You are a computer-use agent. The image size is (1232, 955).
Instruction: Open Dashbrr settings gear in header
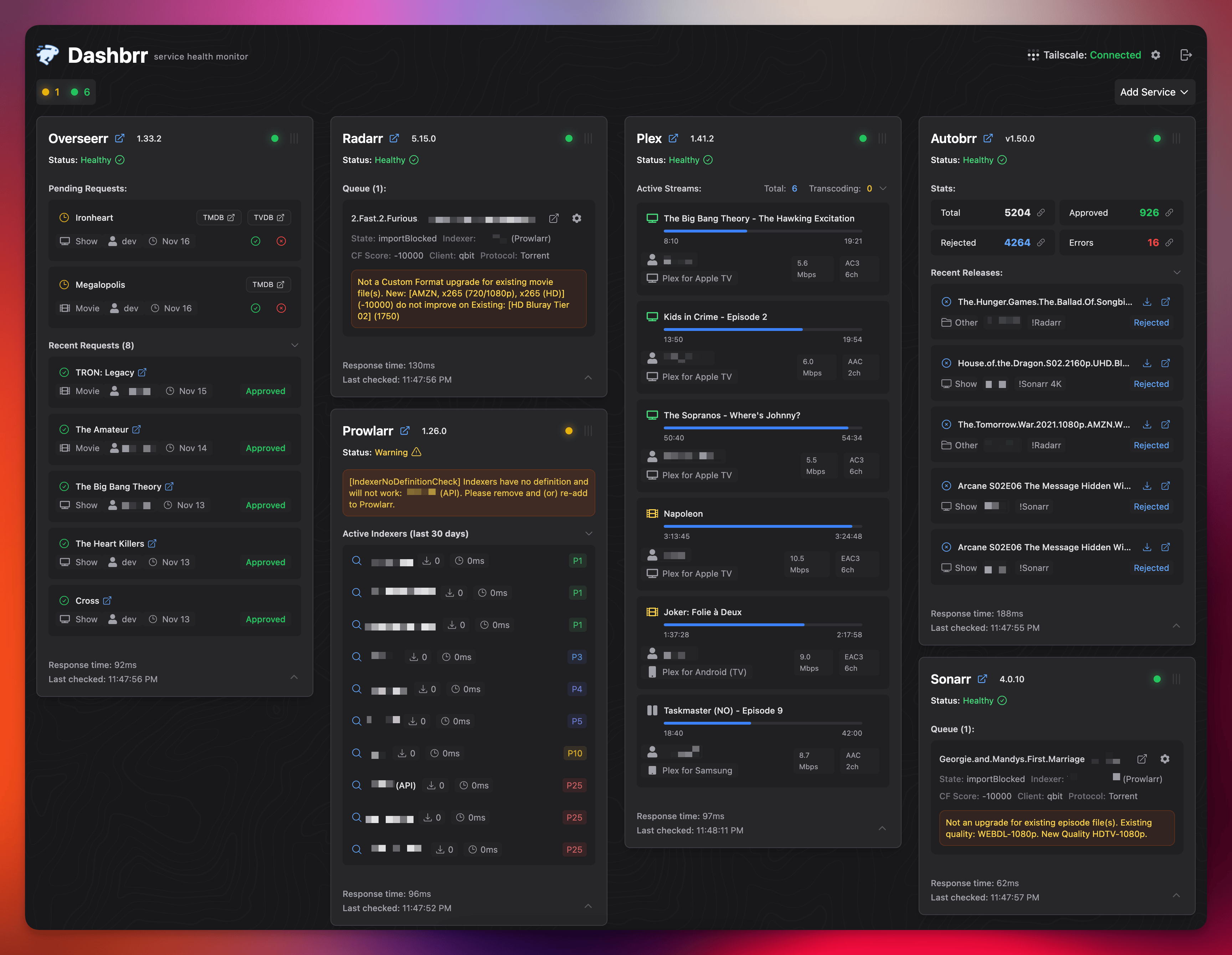point(1155,55)
